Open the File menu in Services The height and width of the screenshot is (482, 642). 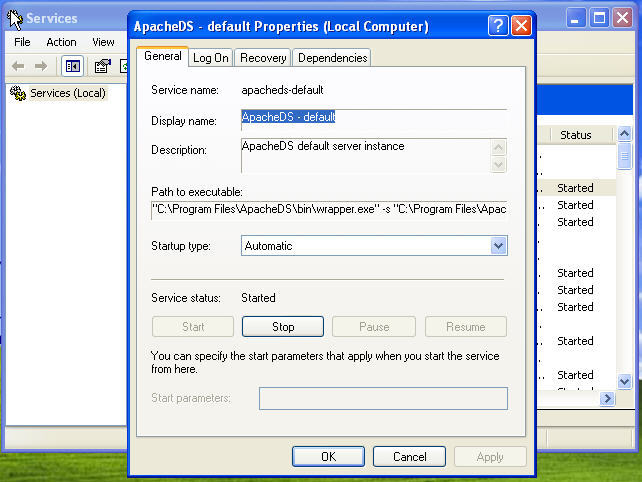pos(22,42)
